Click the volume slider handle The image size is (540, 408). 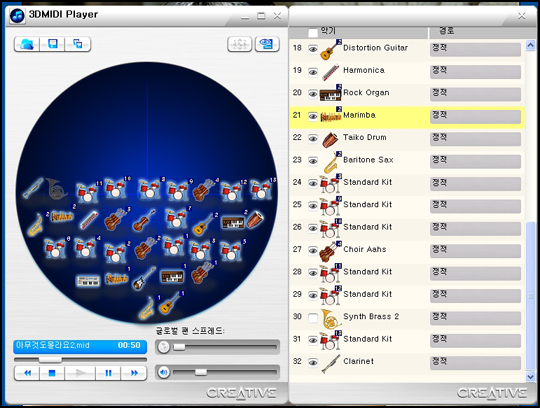coord(201,372)
